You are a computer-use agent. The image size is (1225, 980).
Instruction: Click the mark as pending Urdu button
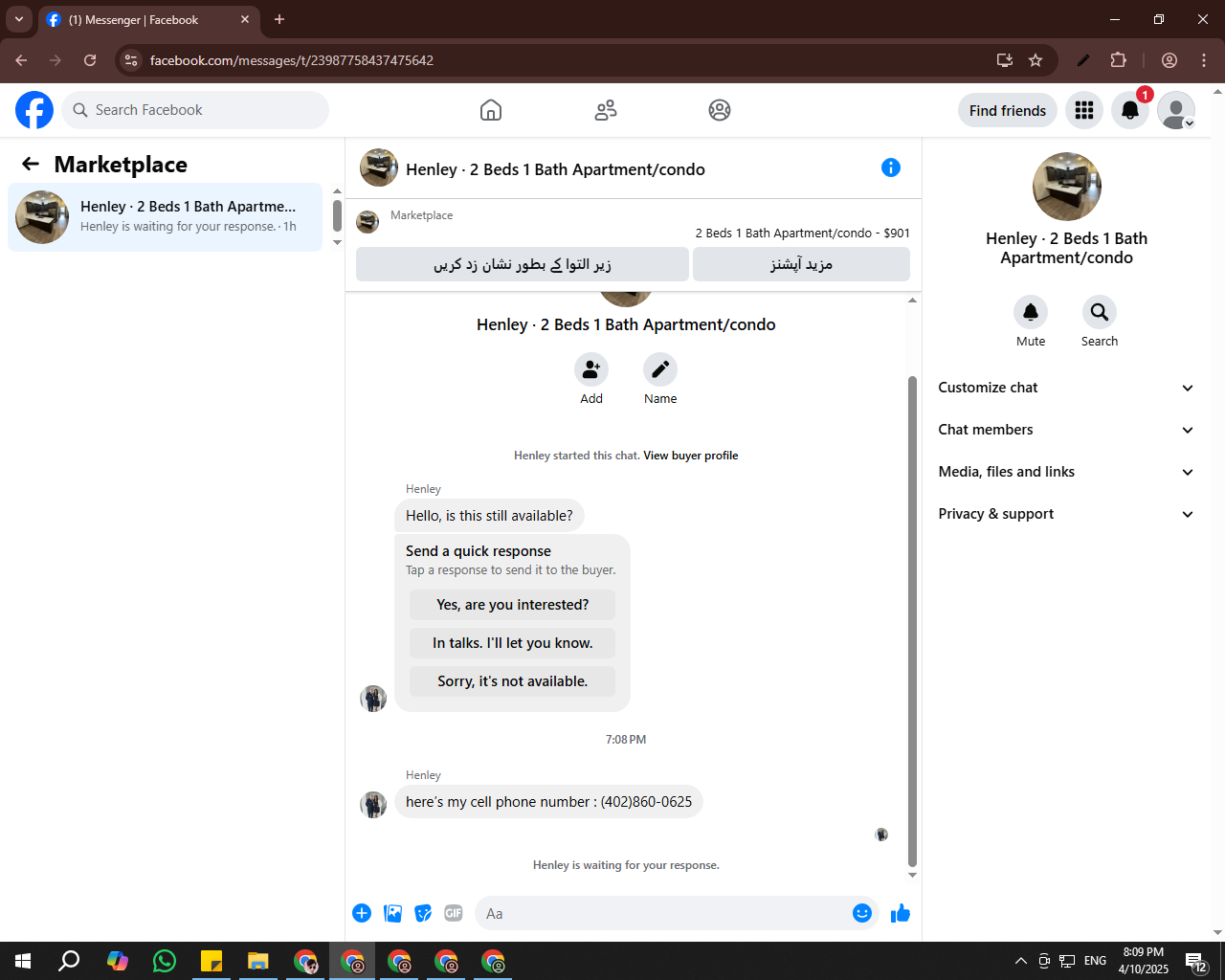pos(523,264)
